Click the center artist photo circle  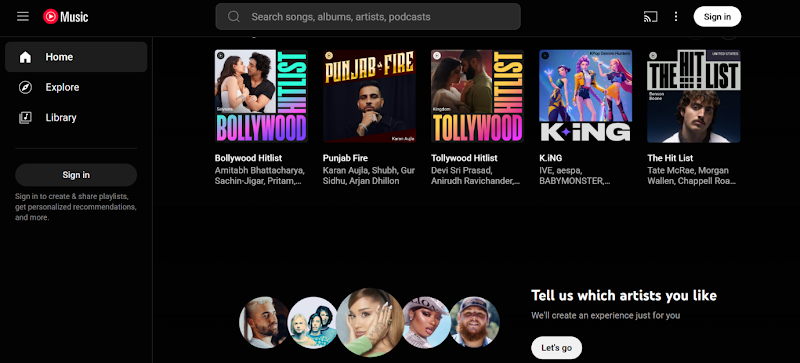(370, 323)
